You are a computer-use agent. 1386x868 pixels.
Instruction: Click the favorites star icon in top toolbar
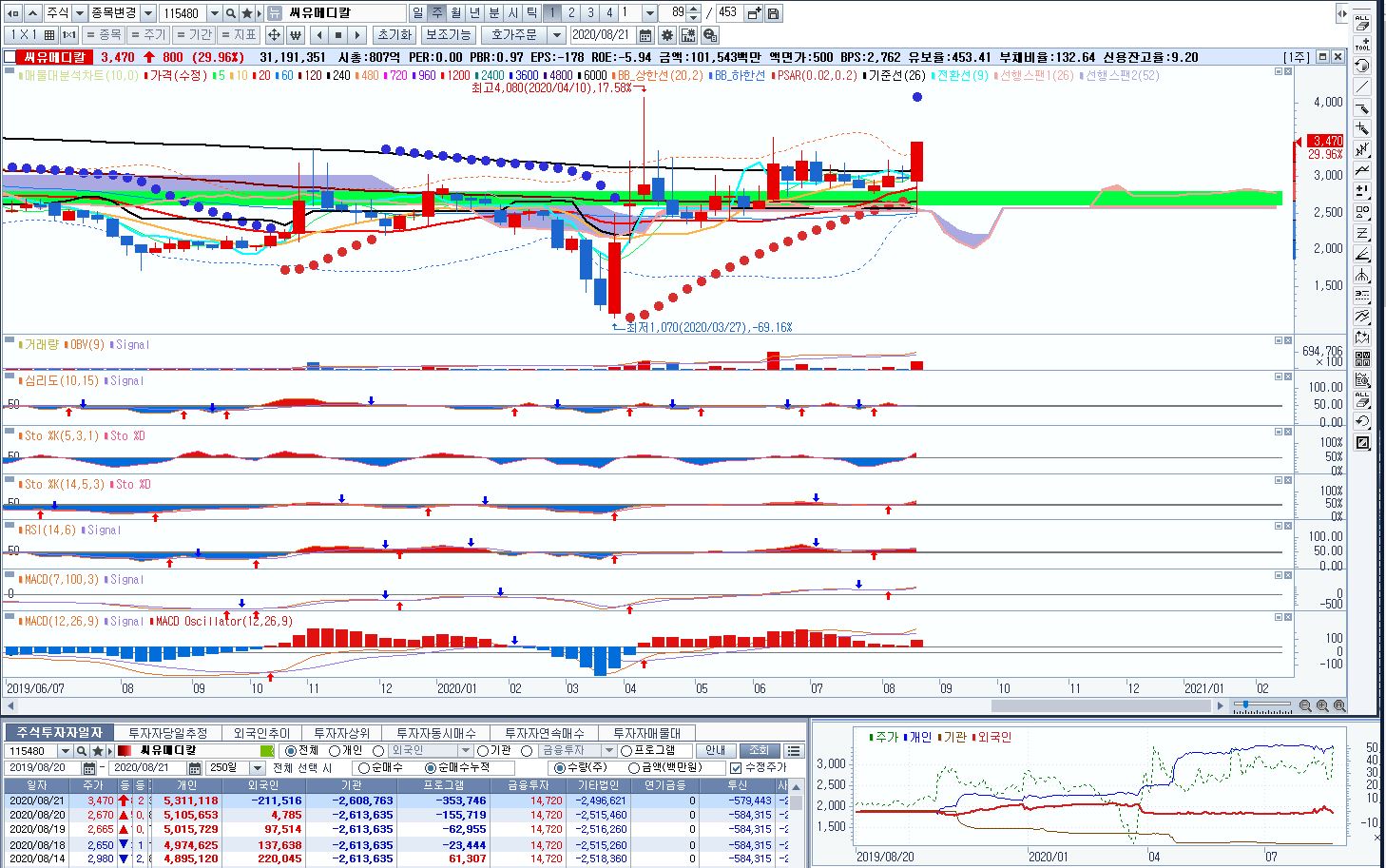tap(247, 13)
